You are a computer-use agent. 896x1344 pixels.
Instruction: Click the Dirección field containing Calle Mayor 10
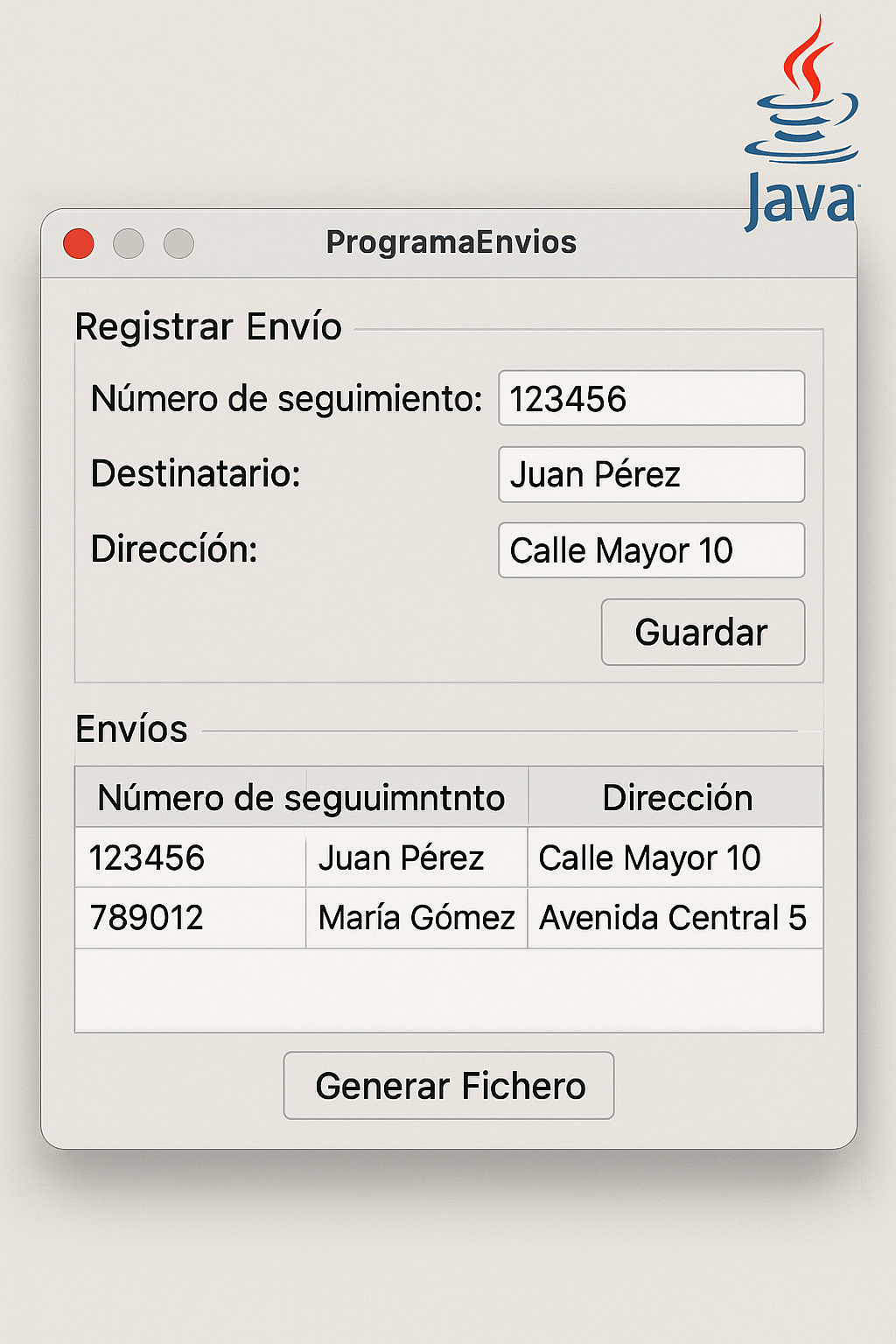(x=651, y=550)
